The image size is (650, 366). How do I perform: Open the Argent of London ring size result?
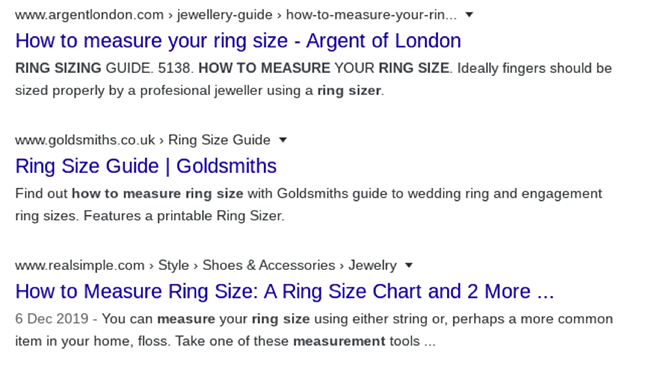[x=238, y=41]
